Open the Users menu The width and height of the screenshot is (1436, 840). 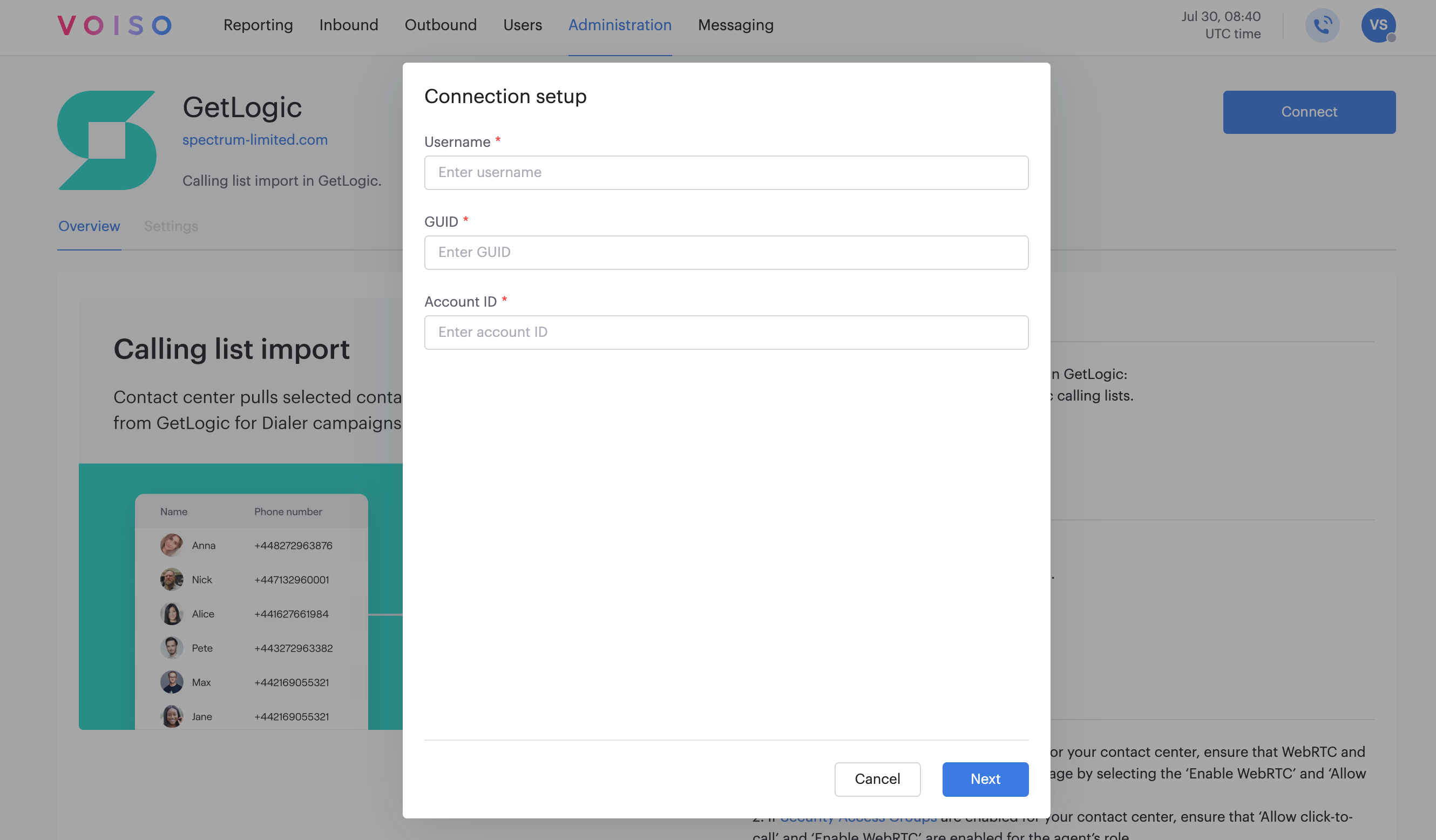(x=523, y=25)
